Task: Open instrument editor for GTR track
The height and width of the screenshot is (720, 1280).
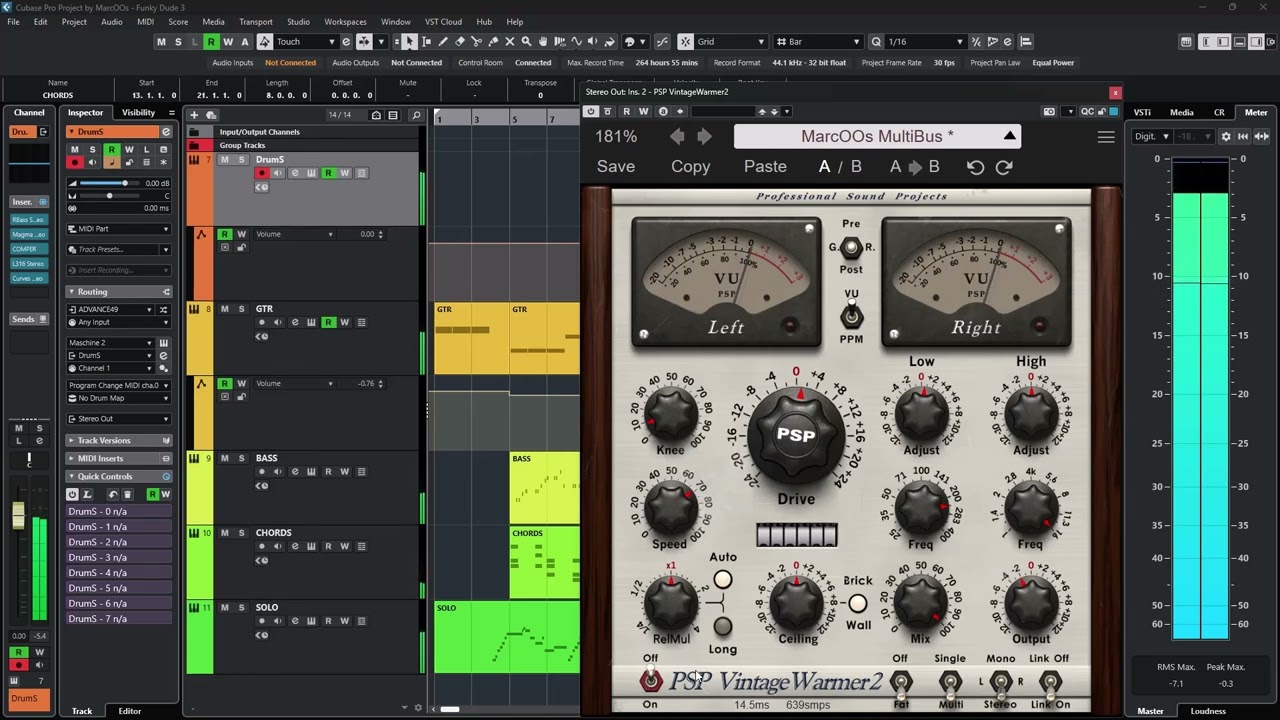Action: (x=311, y=322)
